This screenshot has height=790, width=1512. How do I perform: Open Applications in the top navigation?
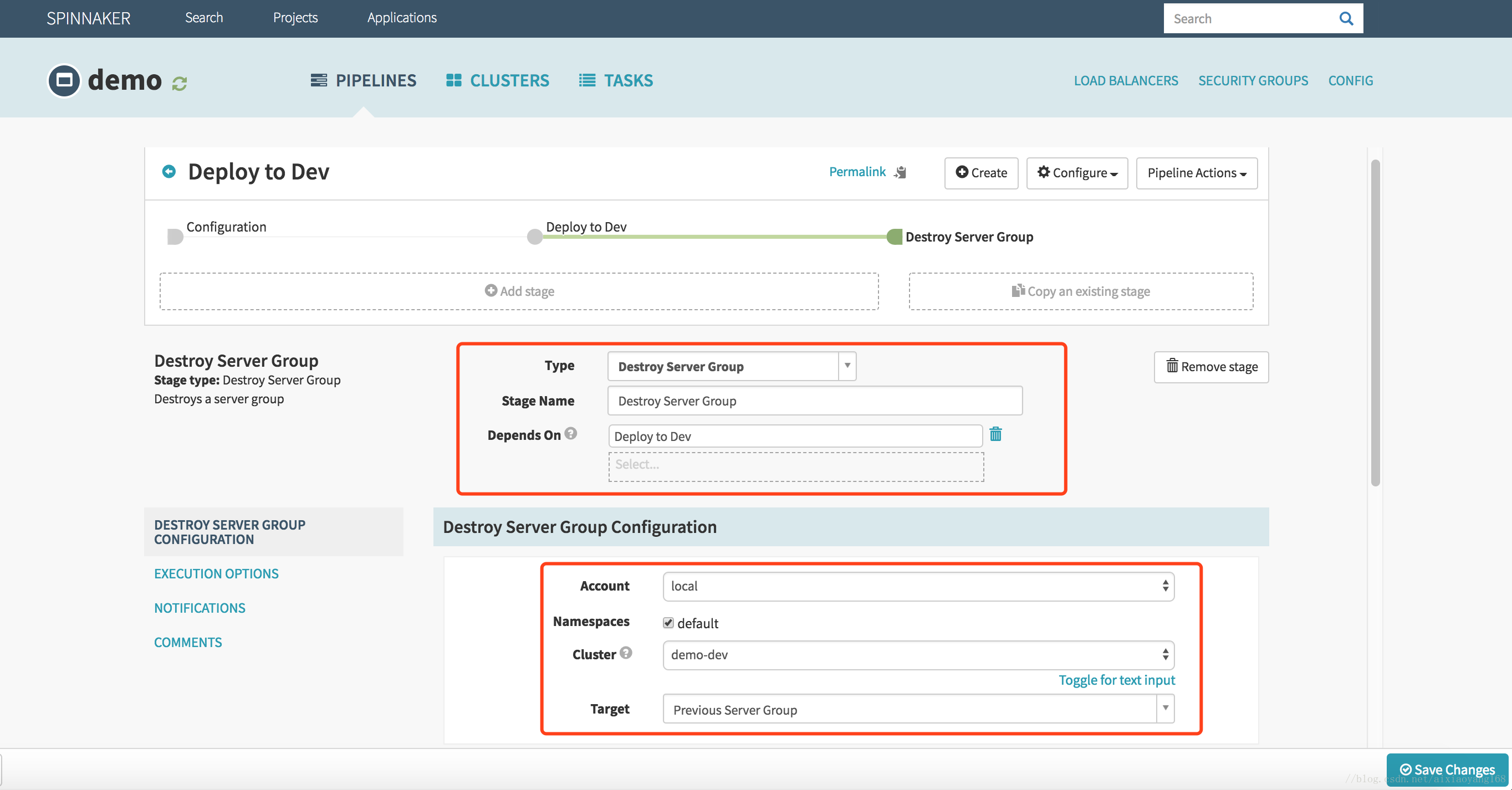(x=402, y=18)
